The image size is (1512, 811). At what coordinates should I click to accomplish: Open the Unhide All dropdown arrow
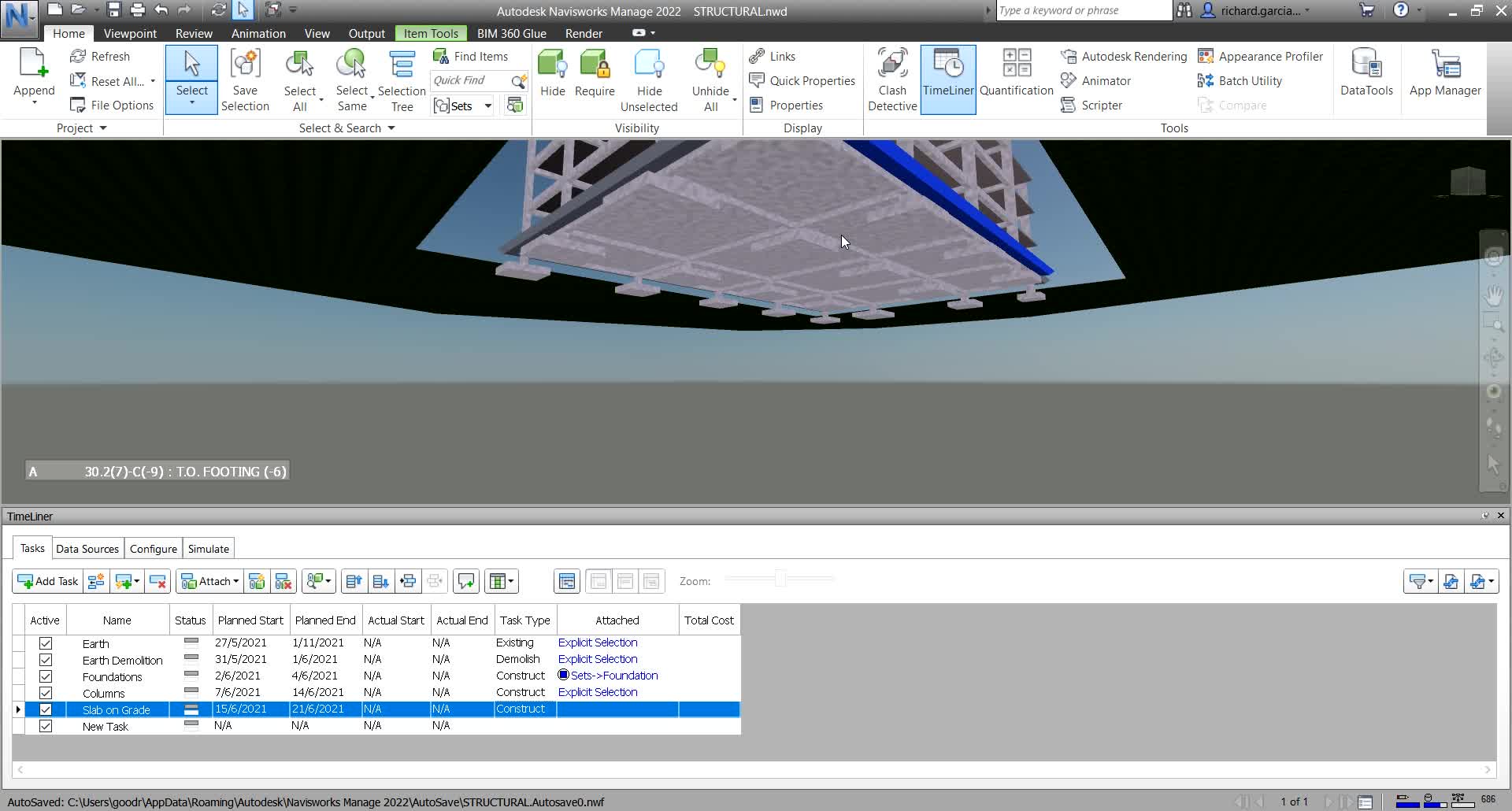734,100
